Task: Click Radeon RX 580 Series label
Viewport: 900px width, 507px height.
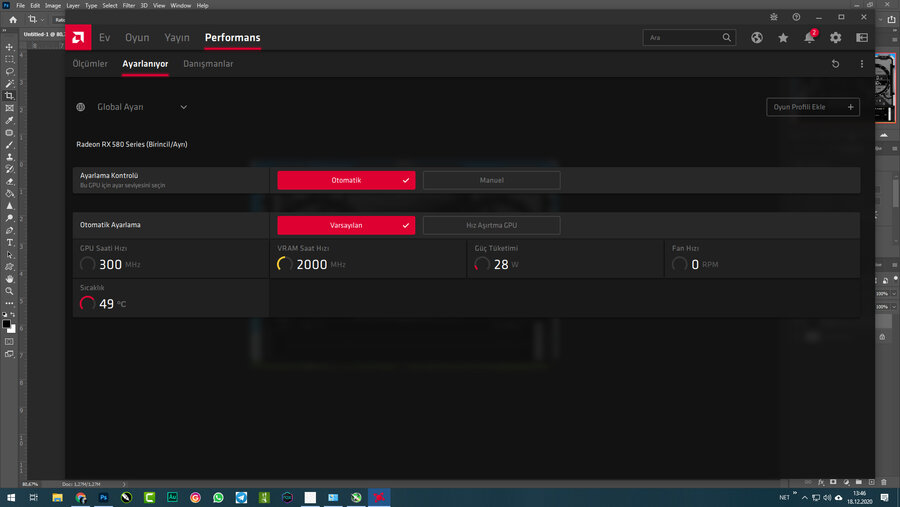Action: point(132,144)
